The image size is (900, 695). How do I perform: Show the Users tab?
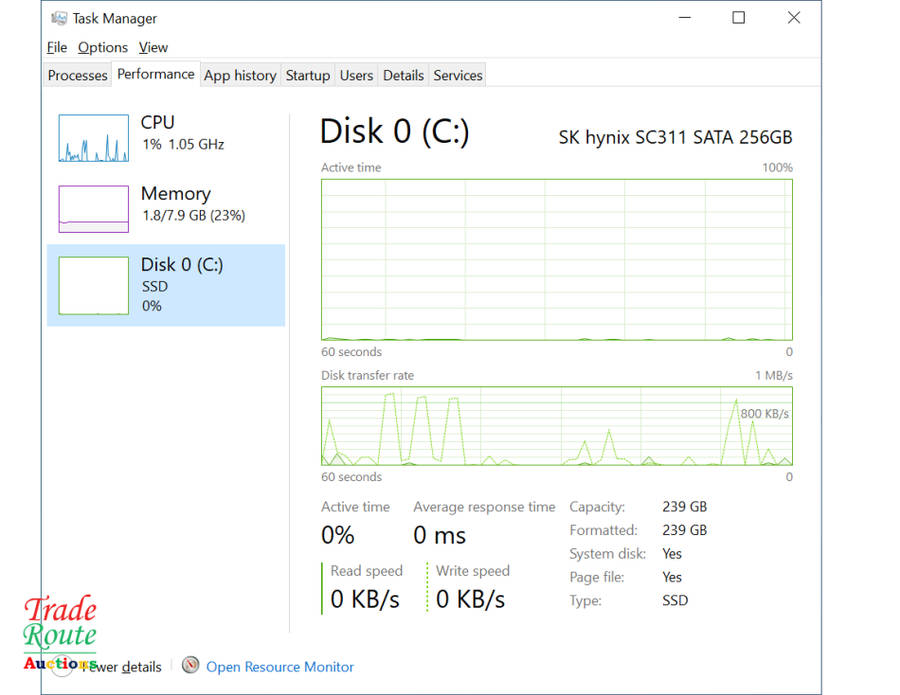(356, 75)
